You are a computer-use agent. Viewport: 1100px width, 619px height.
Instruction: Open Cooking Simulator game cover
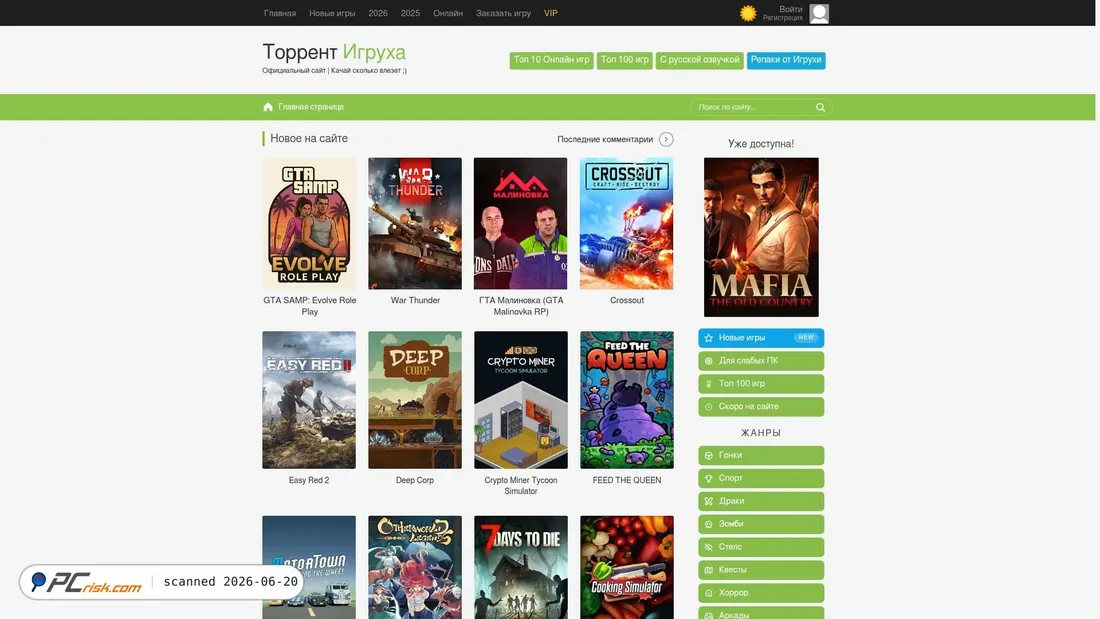pyautogui.click(x=626, y=567)
